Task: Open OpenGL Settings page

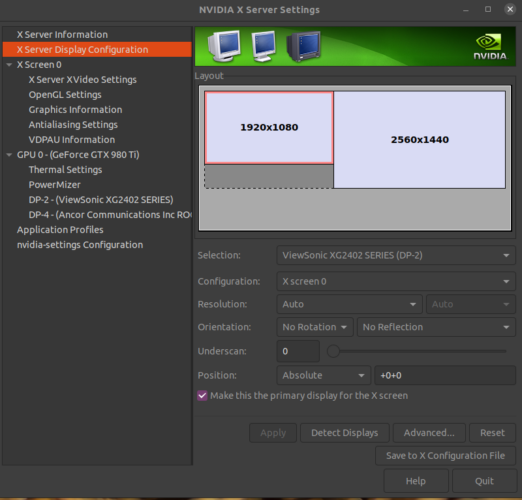Action: tap(65, 95)
